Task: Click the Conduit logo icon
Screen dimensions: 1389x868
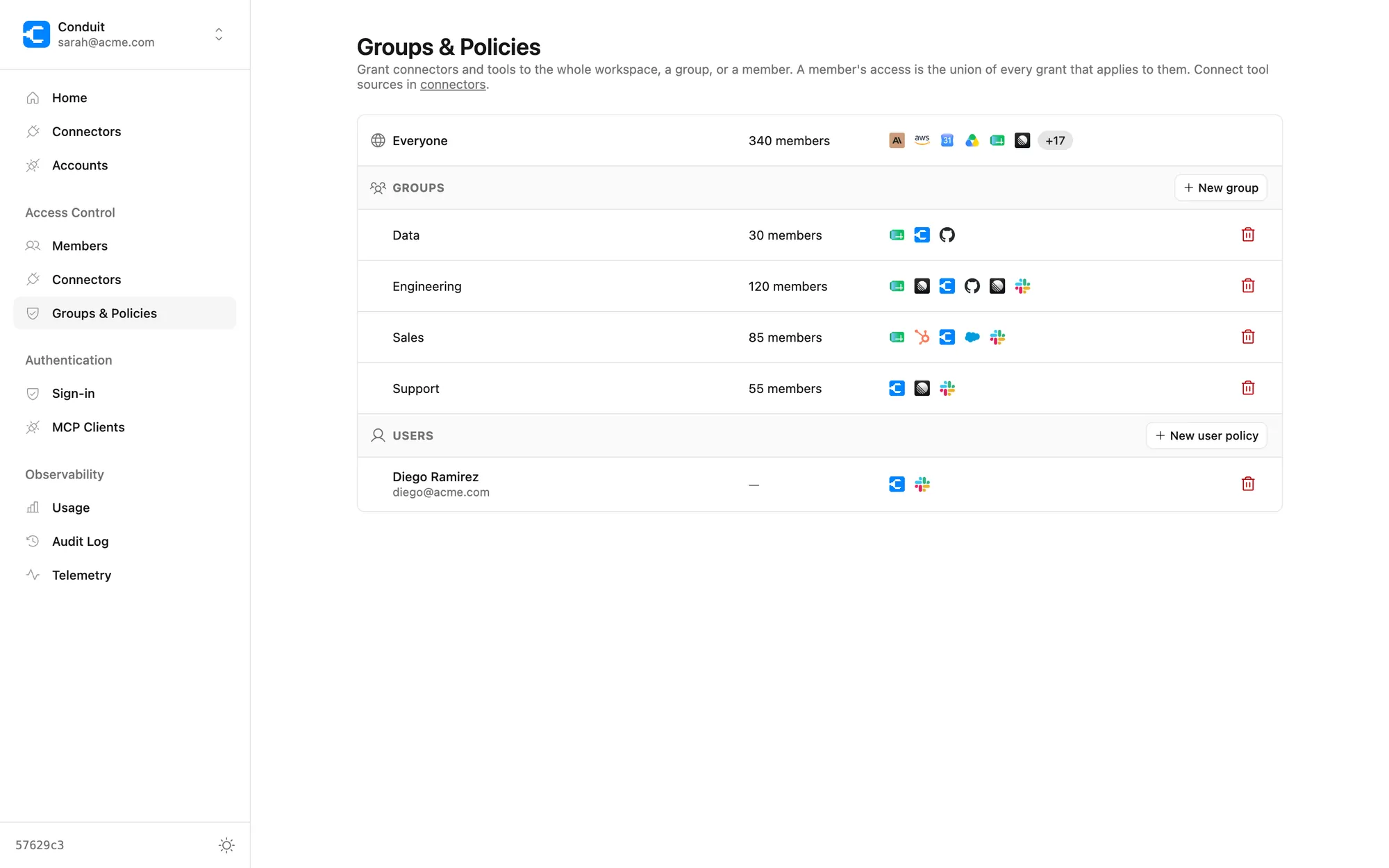Action: [x=36, y=34]
